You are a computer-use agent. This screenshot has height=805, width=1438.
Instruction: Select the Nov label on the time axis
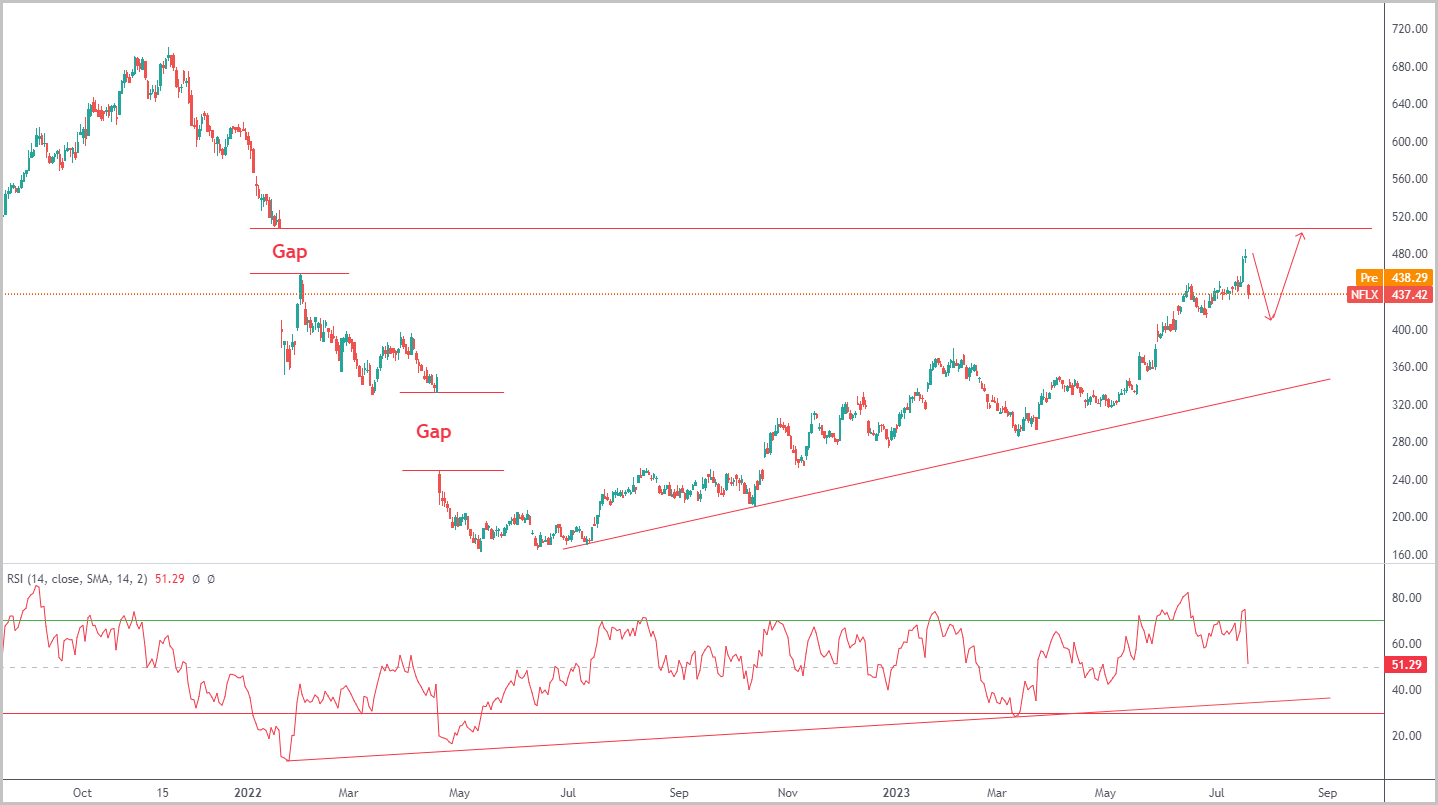click(x=790, y=793)
